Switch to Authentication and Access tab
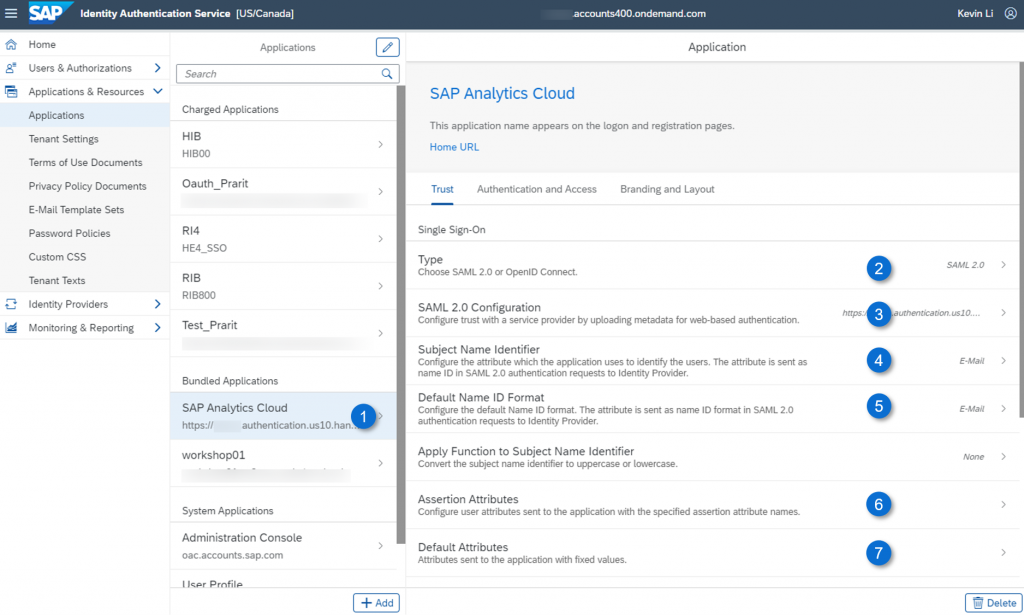1024x615 pixels. click(536, 189)
